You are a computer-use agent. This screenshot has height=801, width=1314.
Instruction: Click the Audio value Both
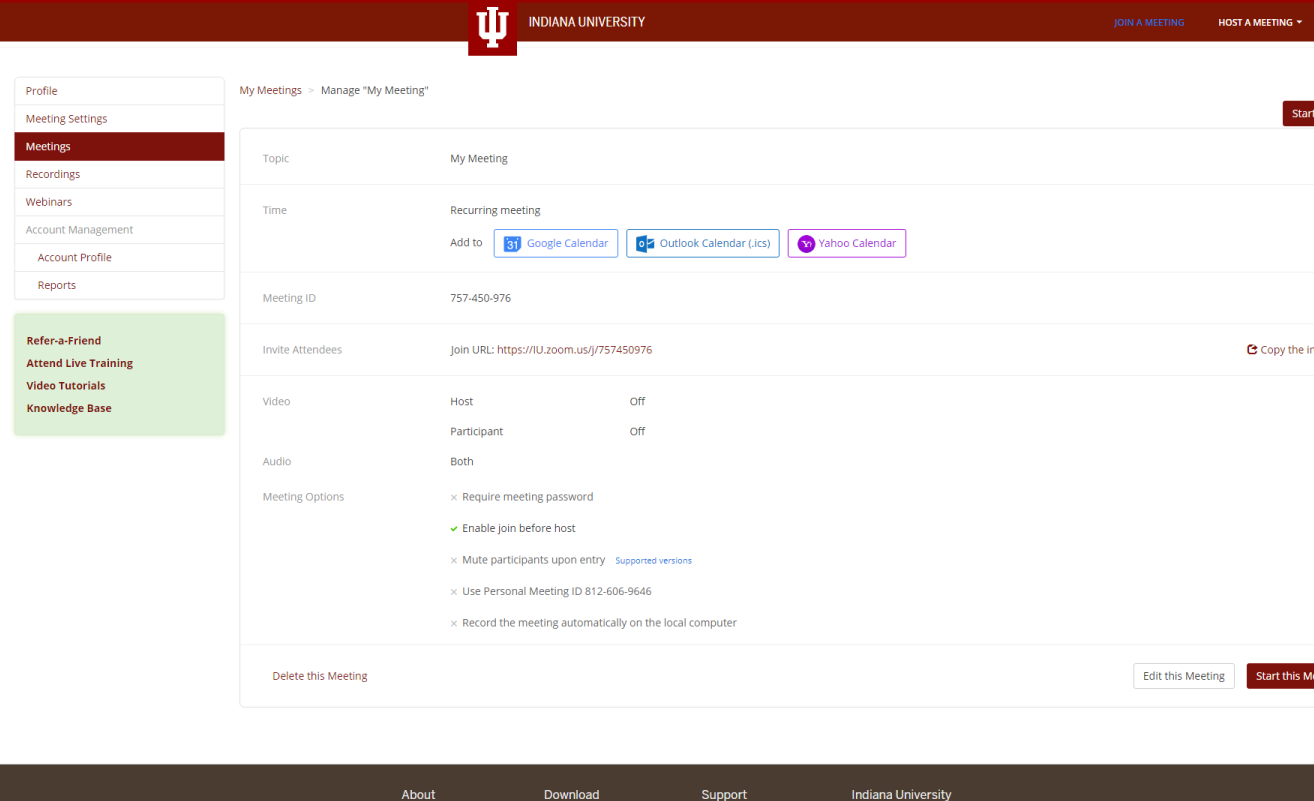462,462
